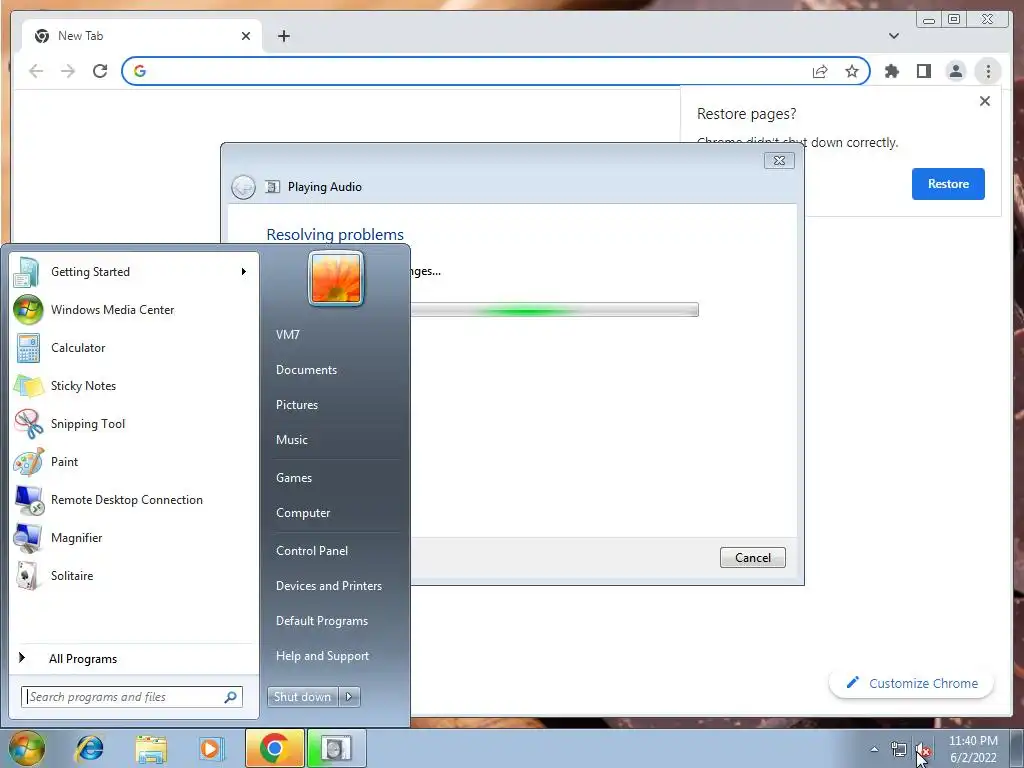Launch the Snipping Tool
Screen dimensions: 1024x768
tap(134, 423)
